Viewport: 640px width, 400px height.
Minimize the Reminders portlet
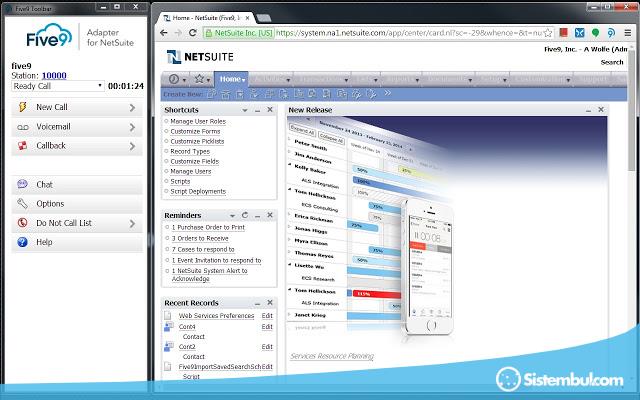click(258, 216)
